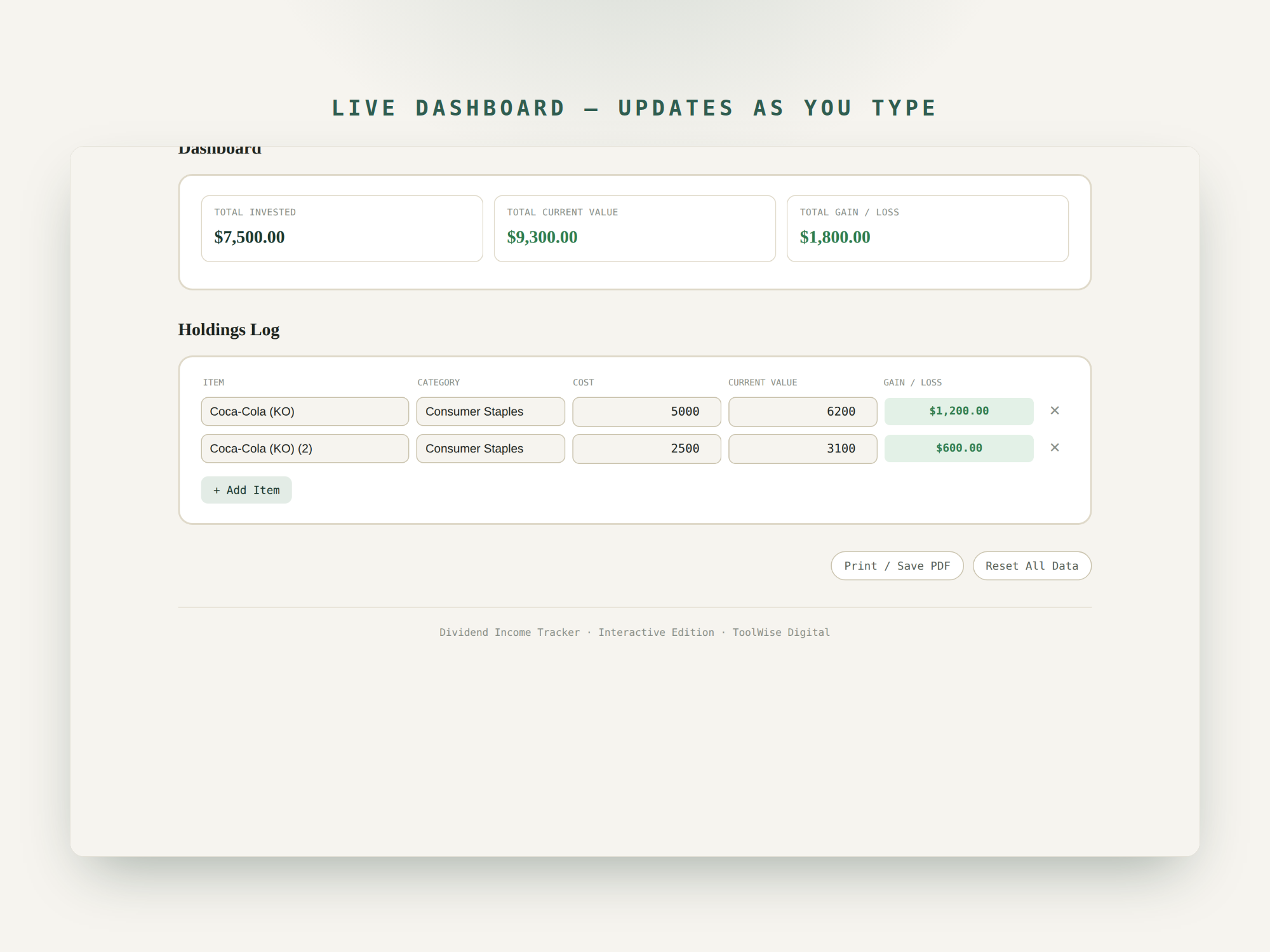Open Print / Save PDF
The height and width of the screenshot is (952, 1270).
pyautogui.click(x=897, y=565)
